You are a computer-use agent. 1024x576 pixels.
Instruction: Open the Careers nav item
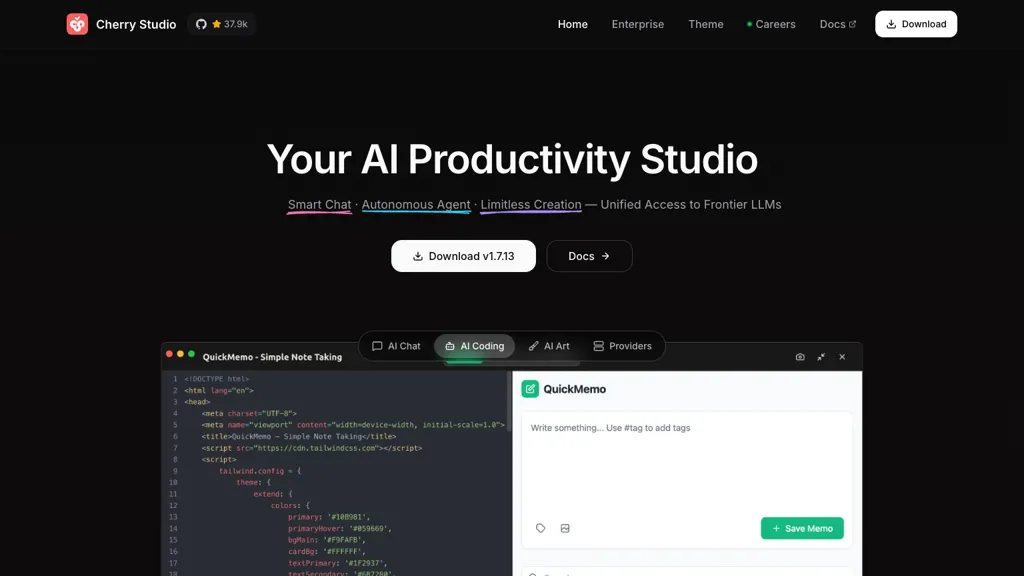click(771, 24)
